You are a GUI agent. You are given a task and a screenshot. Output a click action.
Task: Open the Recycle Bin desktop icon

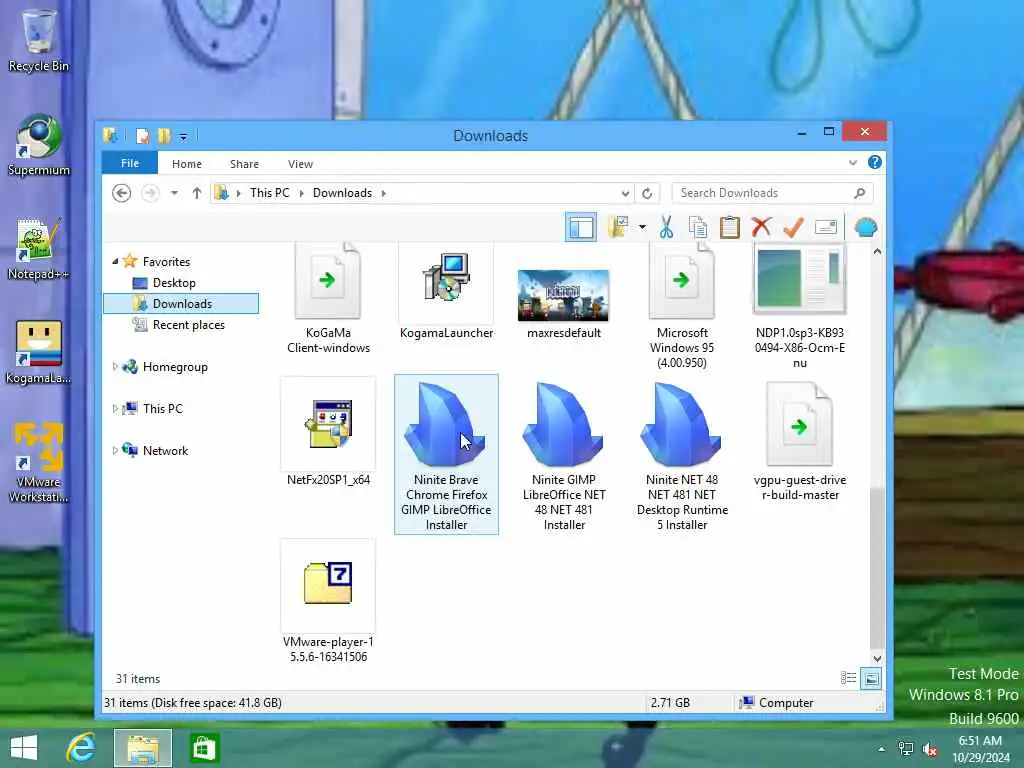pos(39,40)
